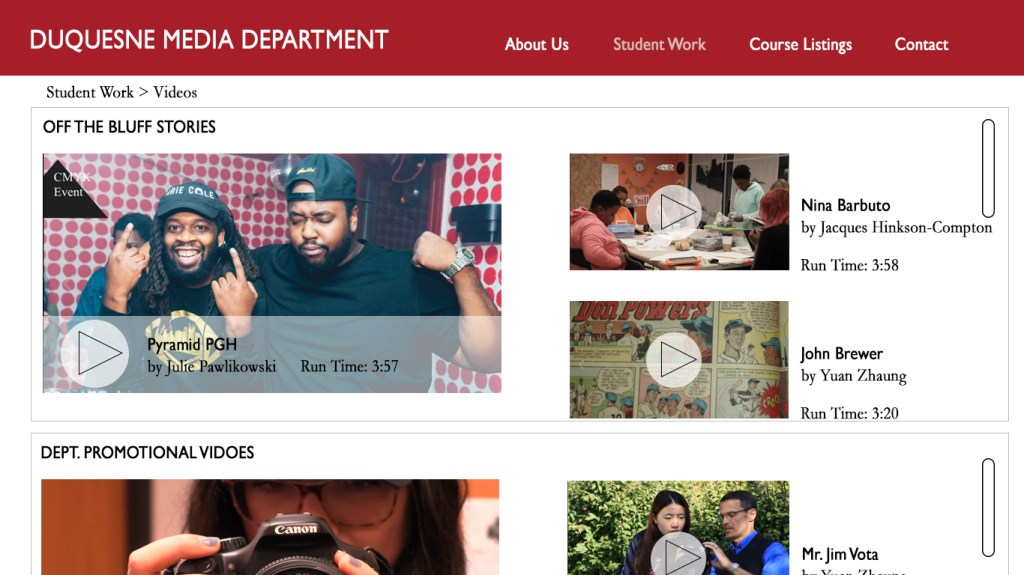1024x575 pixels.
Task: Click scrollbar in Off The Bluff Stories
Action: pyautogui.click(x=988, y=168)
